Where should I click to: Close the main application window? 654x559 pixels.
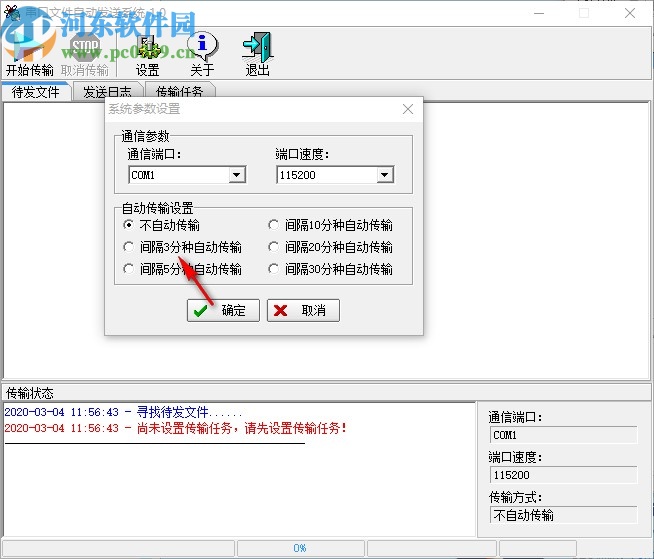pos(630,13)
